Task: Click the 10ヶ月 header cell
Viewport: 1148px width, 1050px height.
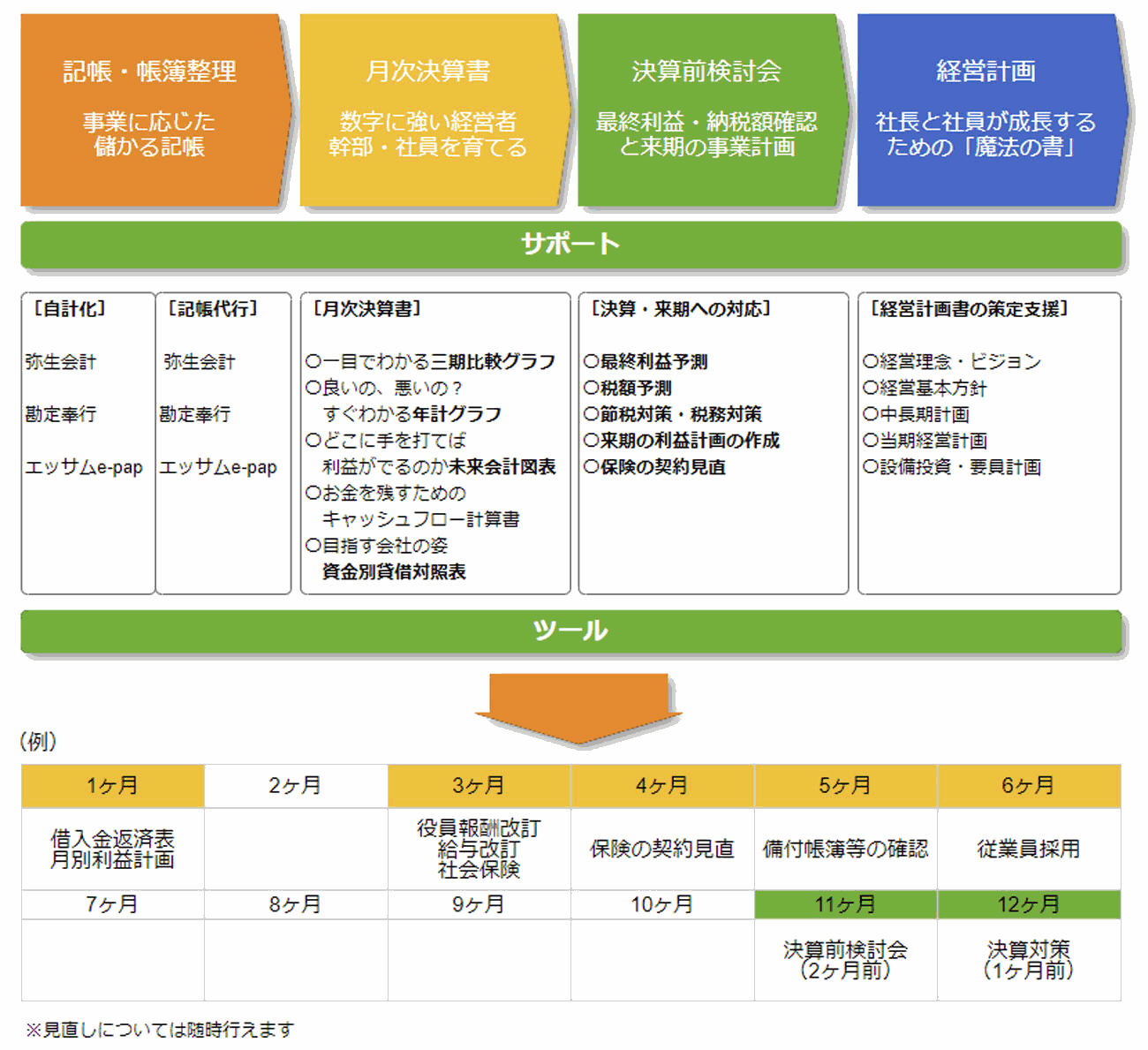Action: pyautogui.click(x=662, y=905)
